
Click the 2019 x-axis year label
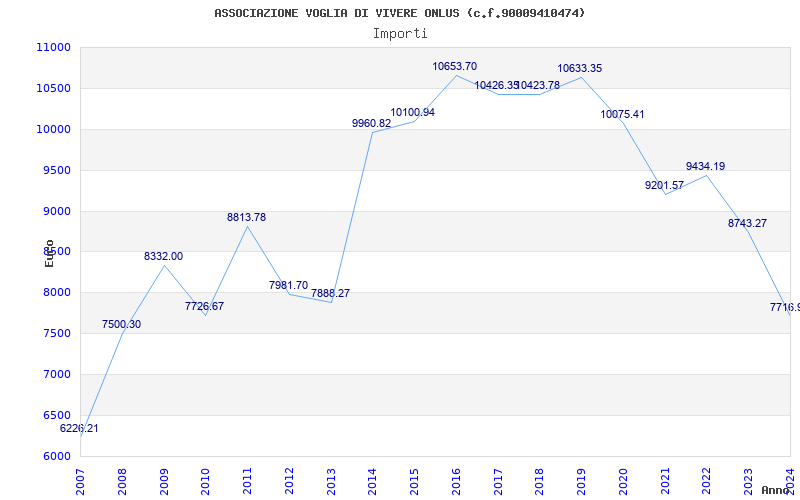(582, 482)
